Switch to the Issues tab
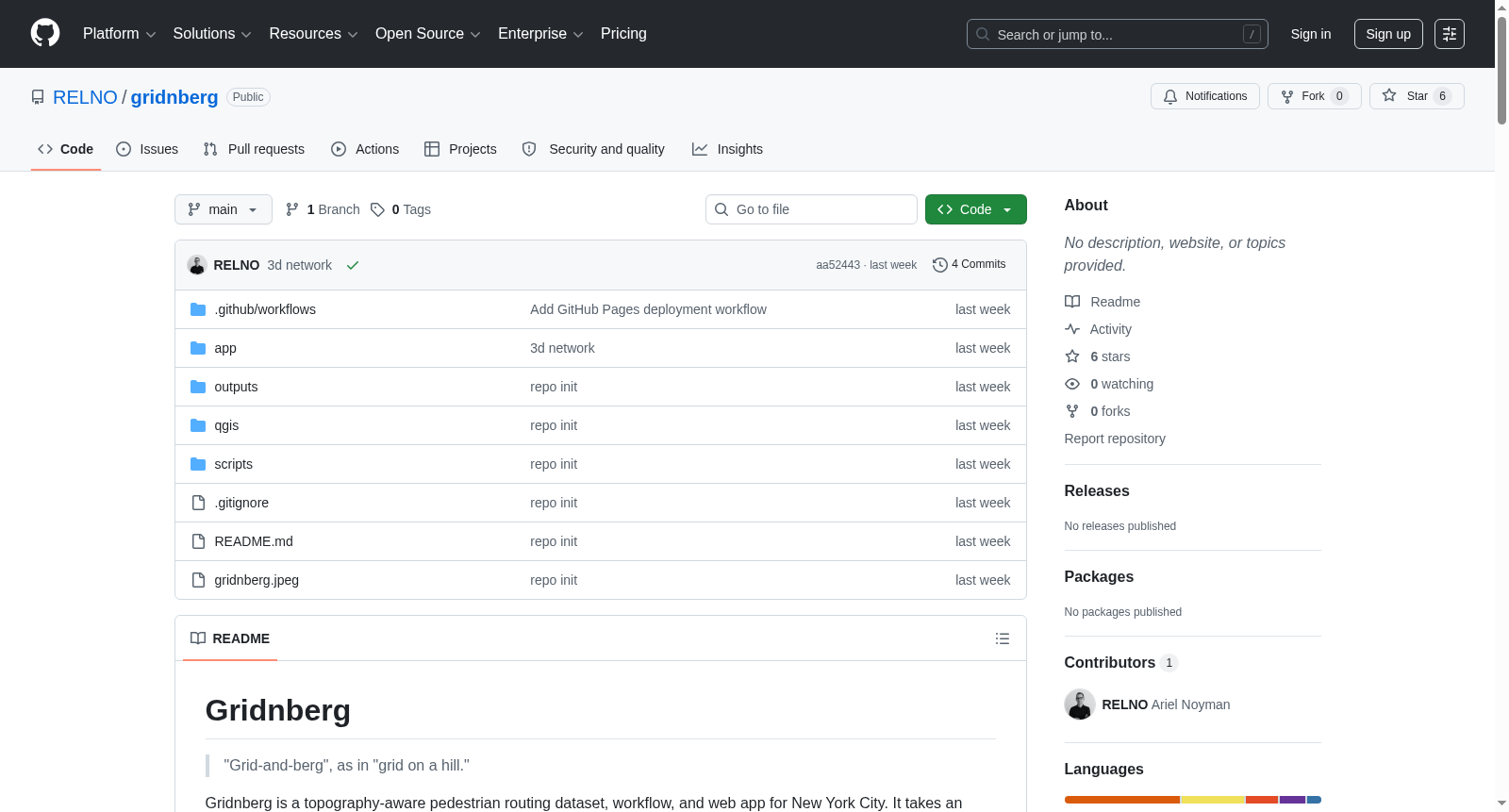 147,149
